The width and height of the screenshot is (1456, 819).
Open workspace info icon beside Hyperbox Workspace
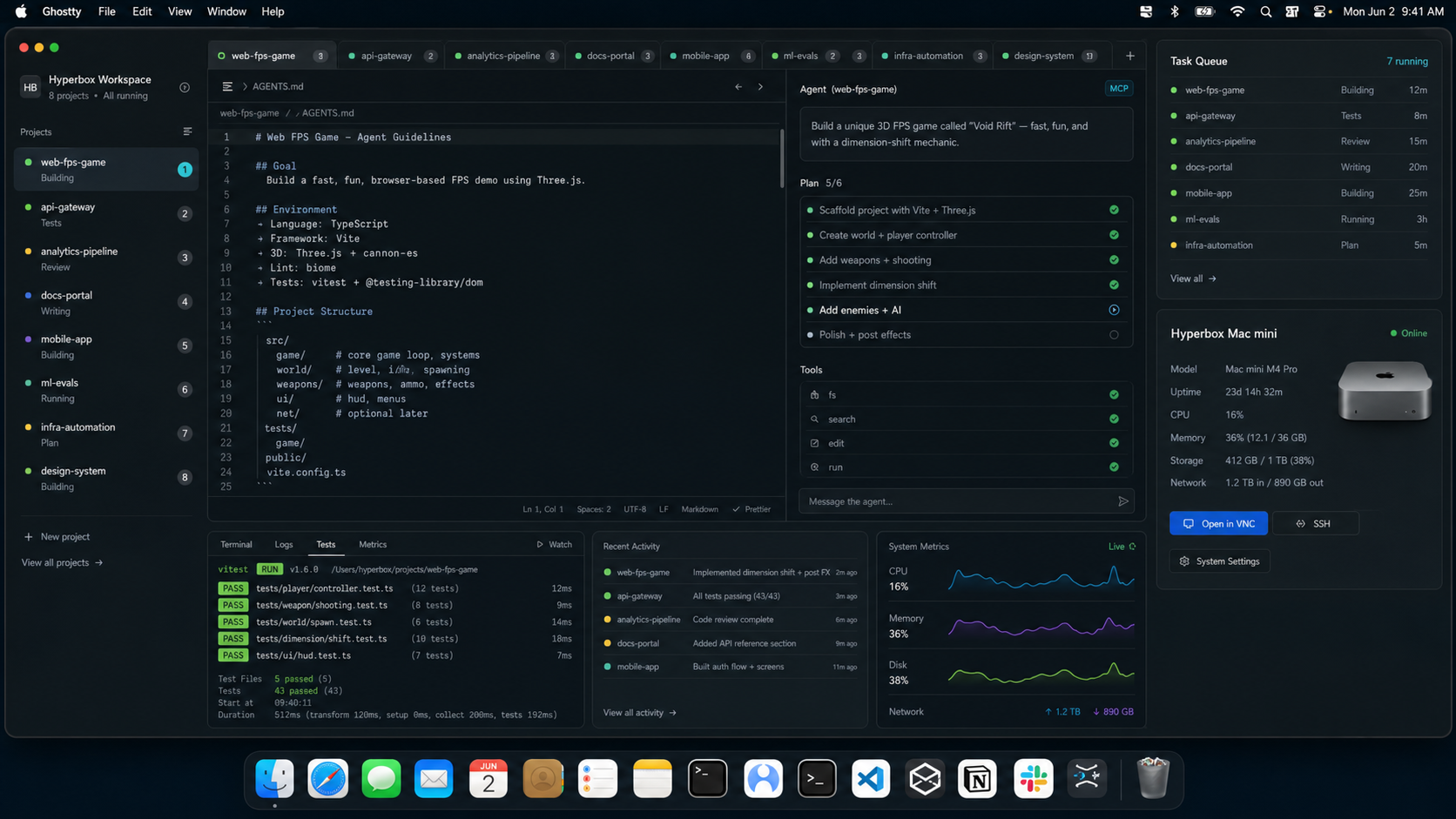point(185,87)
